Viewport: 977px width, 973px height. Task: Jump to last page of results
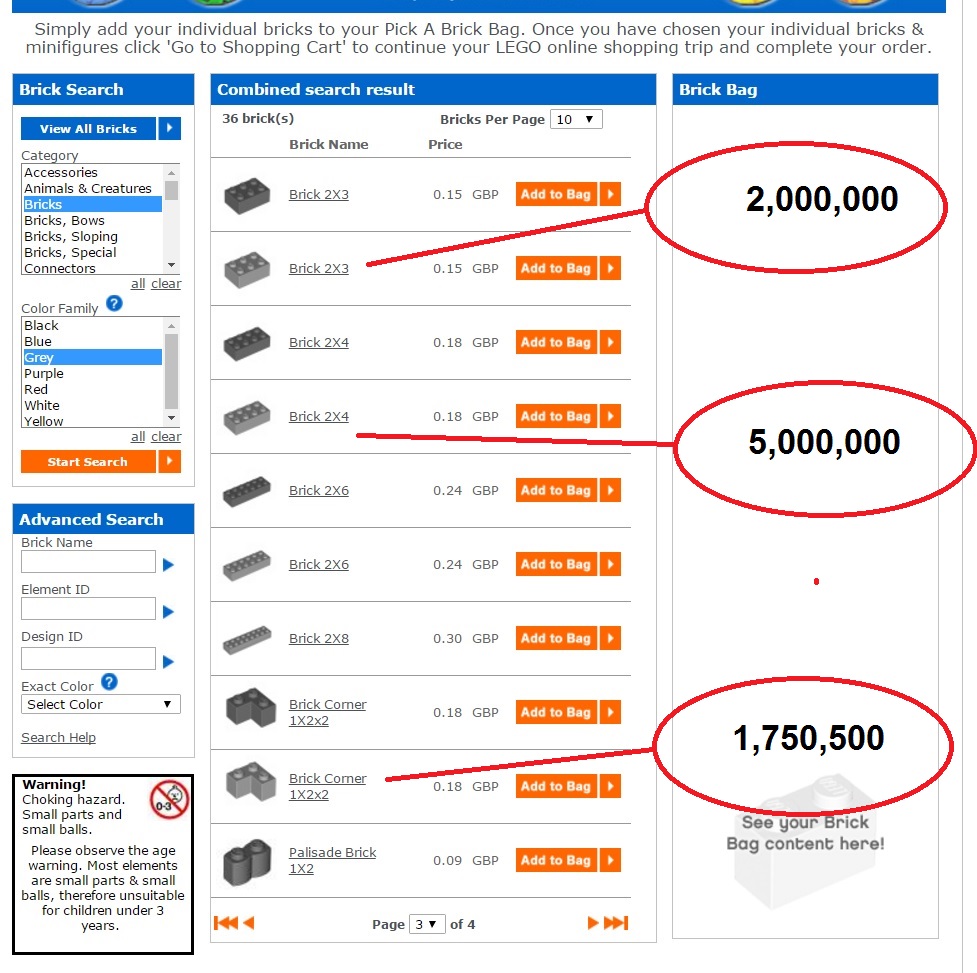pyautogui.click(x=616, y=923)
